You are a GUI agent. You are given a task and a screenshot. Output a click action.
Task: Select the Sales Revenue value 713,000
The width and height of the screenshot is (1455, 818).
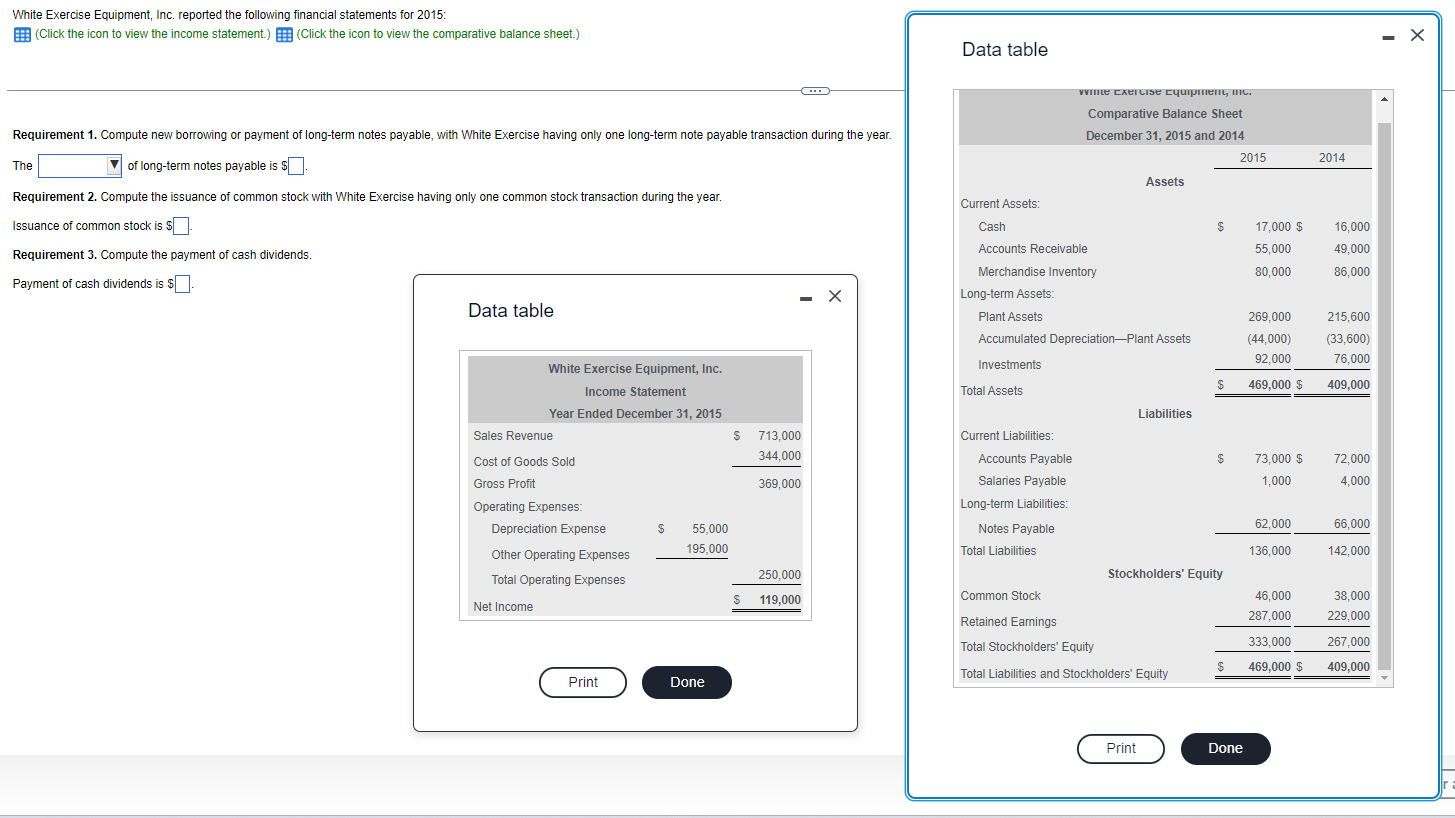pos(779,436)
